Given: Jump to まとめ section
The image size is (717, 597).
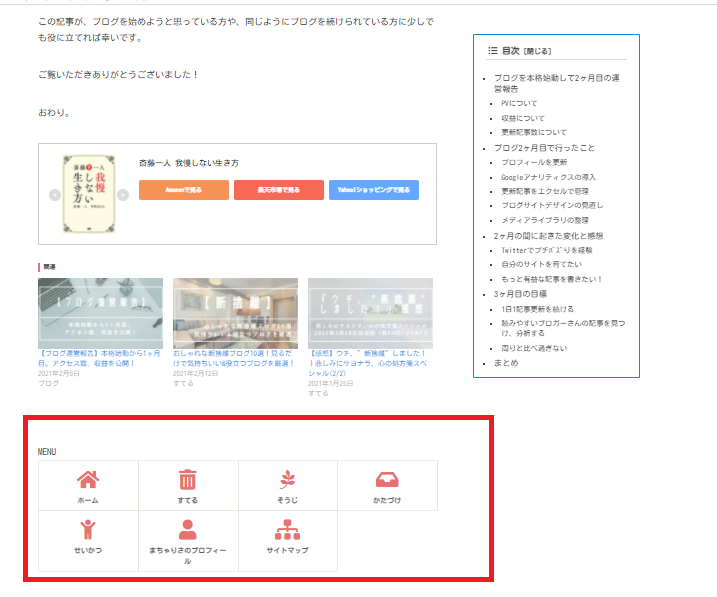Looking at the screenshot, I should coord(506,363).
